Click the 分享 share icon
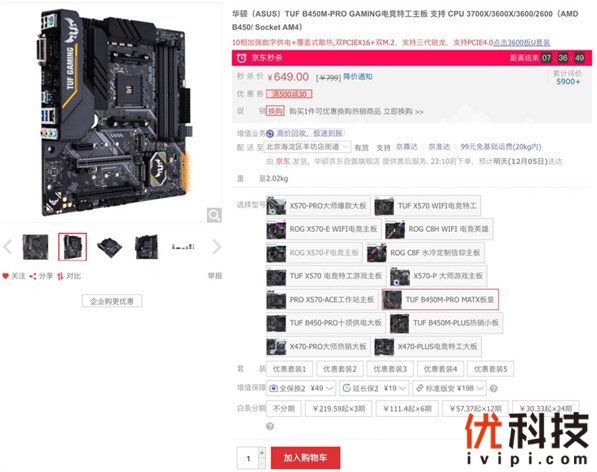The image size is (597, 472). point(33,276)
